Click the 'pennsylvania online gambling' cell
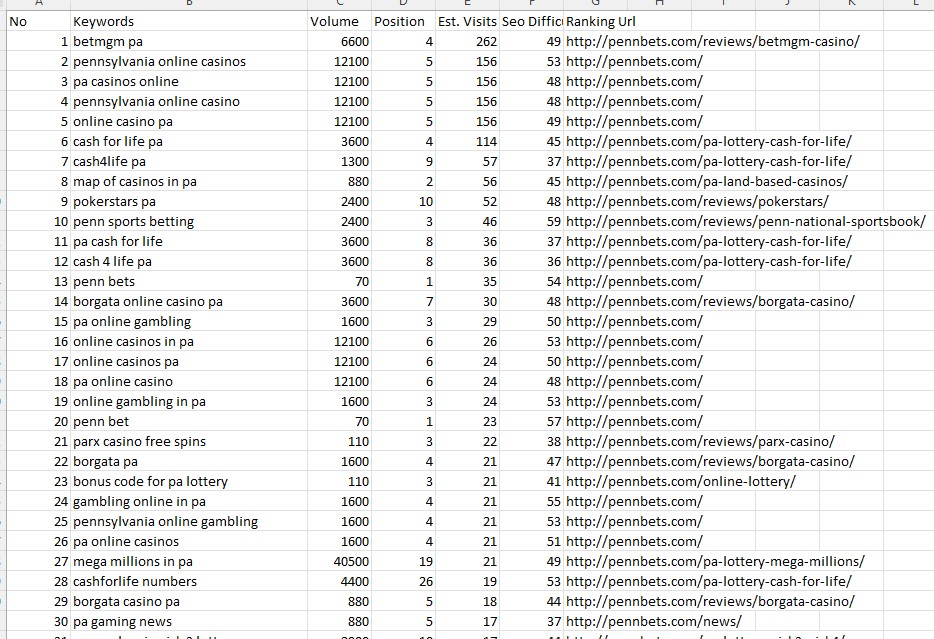This screenshot has height=639, width=934. click(189, 522)
